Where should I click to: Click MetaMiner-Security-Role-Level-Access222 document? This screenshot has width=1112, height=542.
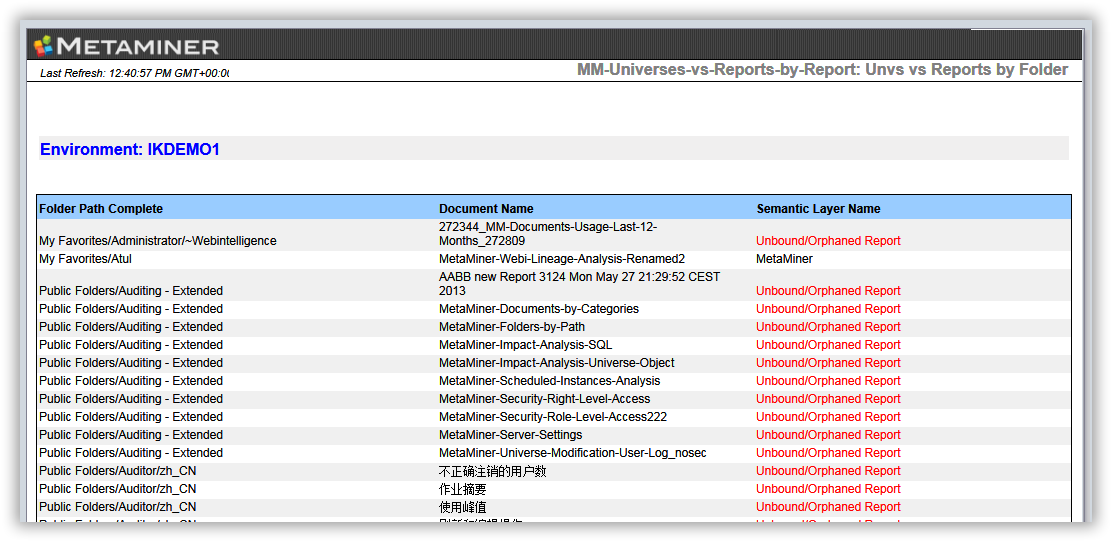pyautogui.click(x=553, y=416)
